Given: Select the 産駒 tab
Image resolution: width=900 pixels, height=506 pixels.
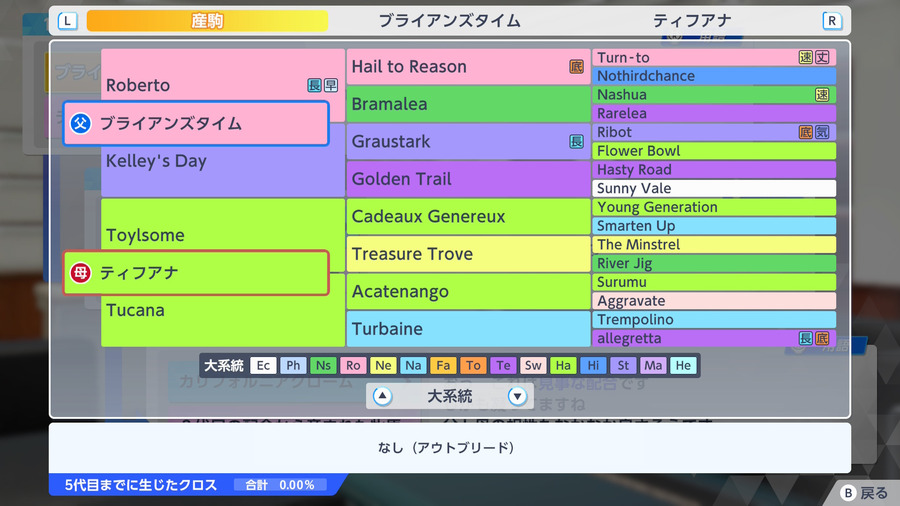Looking at the screenshot, I should click(x=207, y=21).
